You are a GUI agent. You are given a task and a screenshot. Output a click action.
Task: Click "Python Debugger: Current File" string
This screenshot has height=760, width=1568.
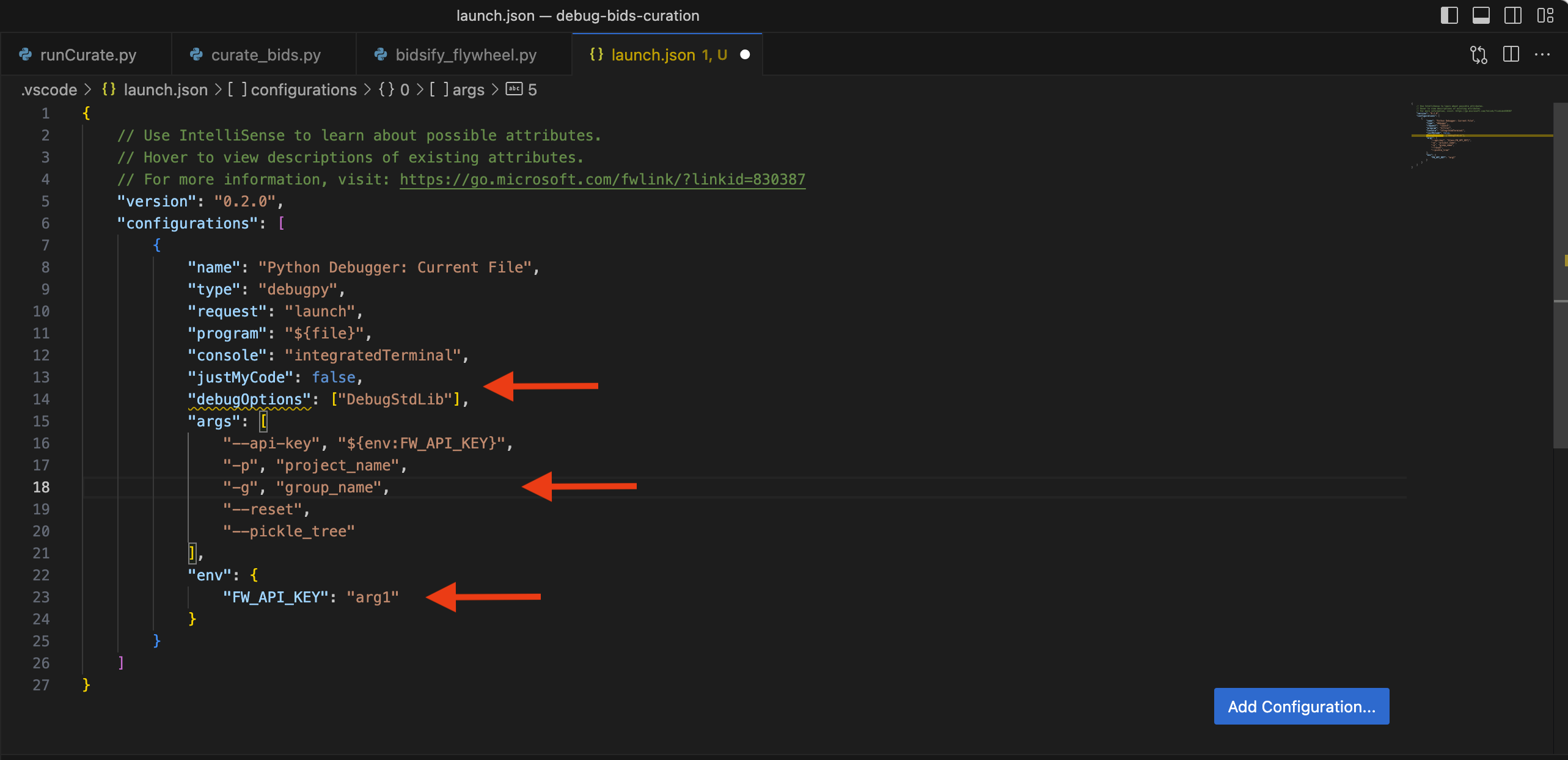pyautogui.click(x=395, y=267)
